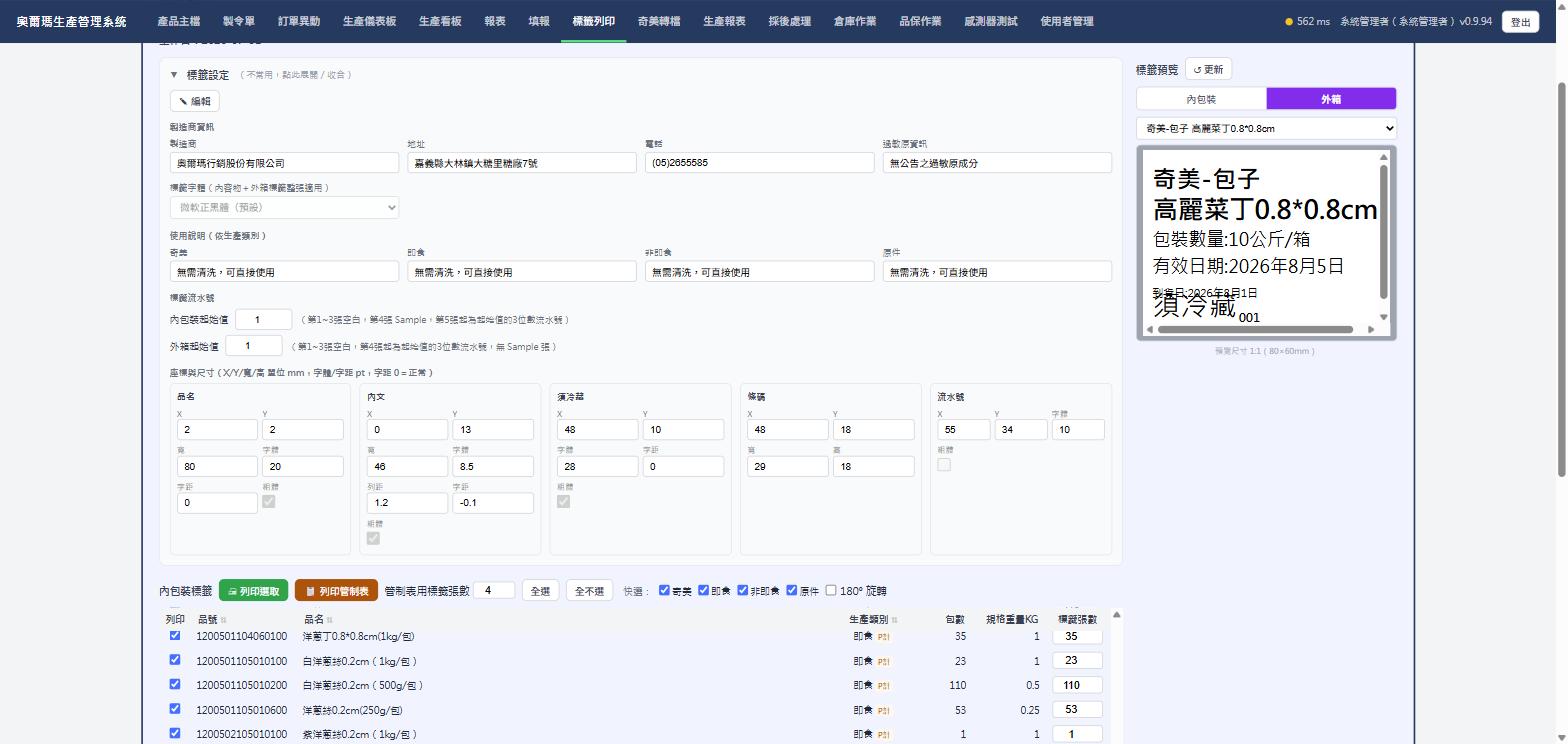The width and height of the screenshot is (1568, 744).
Task: Uncheck print box for row 1200501105010200
Action: pos(175,684)
